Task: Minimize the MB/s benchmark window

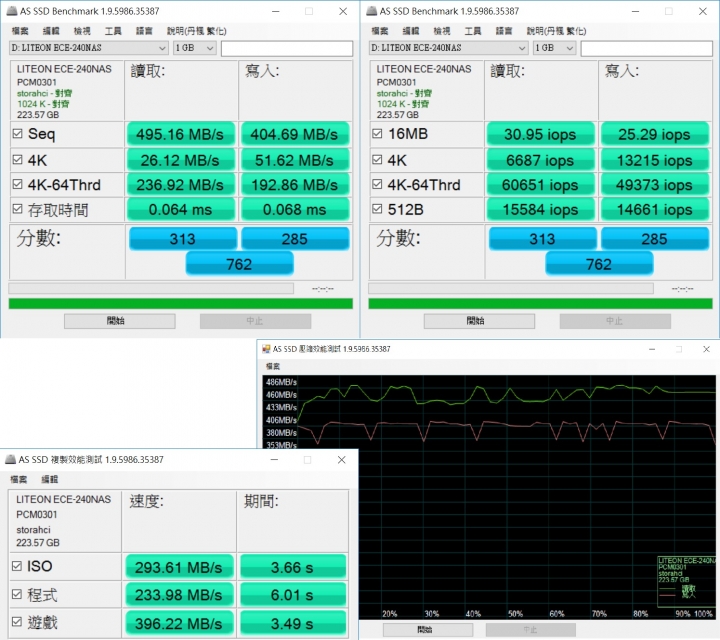Action: click(x=276, y=11)
